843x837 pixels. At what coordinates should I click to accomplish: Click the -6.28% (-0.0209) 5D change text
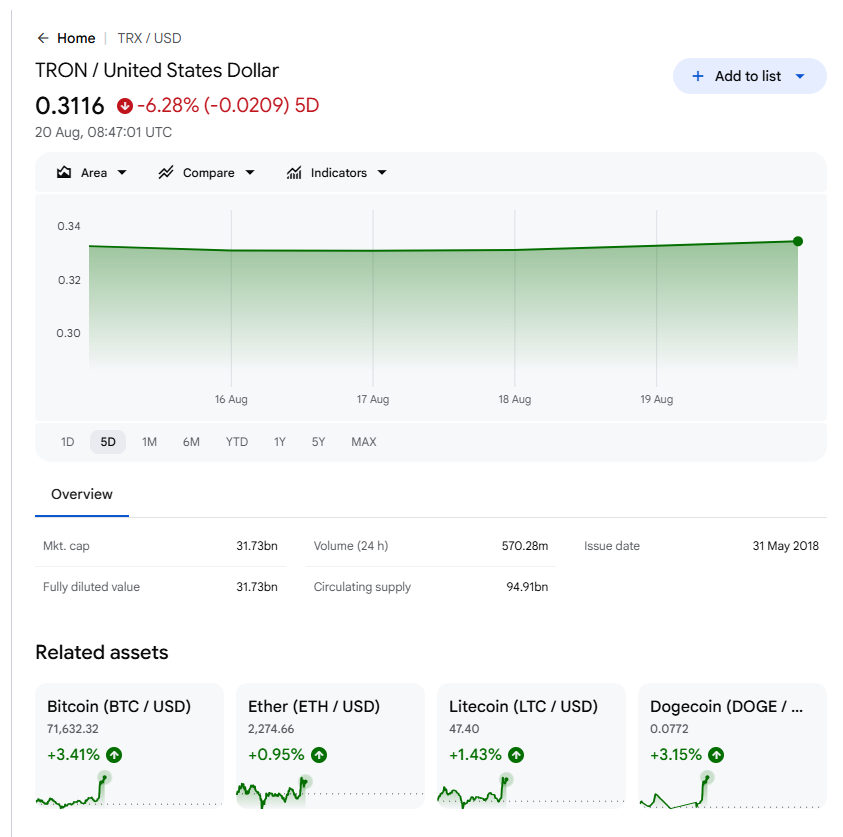pyautogui.click(x=228, y=106)
